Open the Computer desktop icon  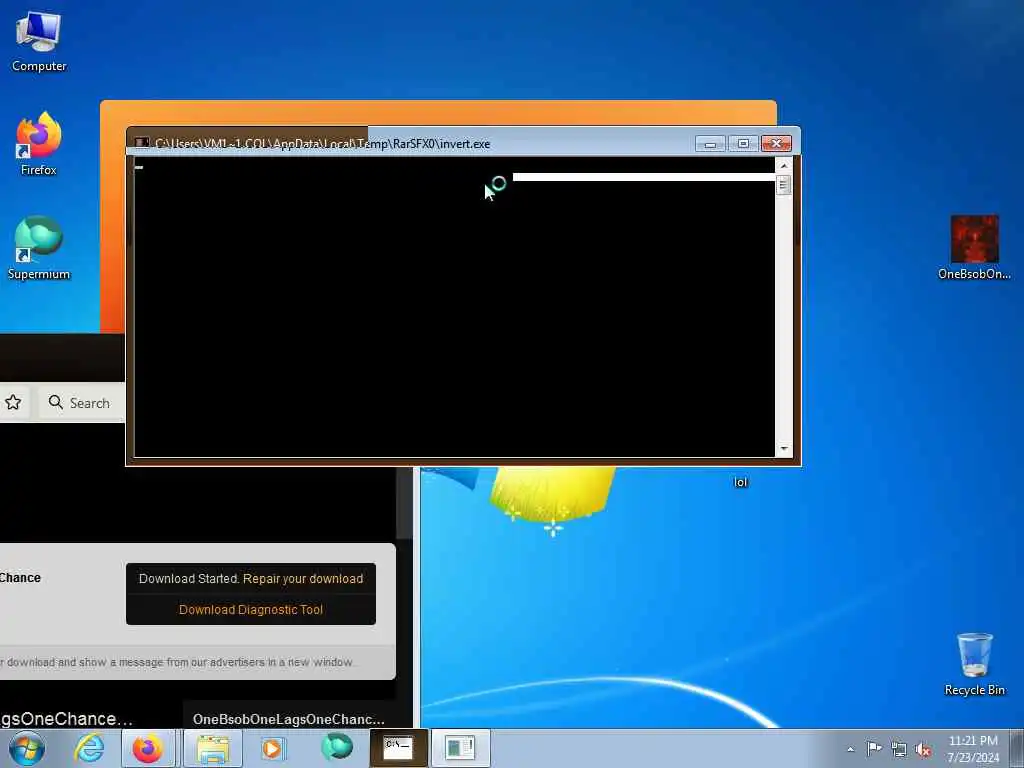pyautogui.click(x=39, y=42)
